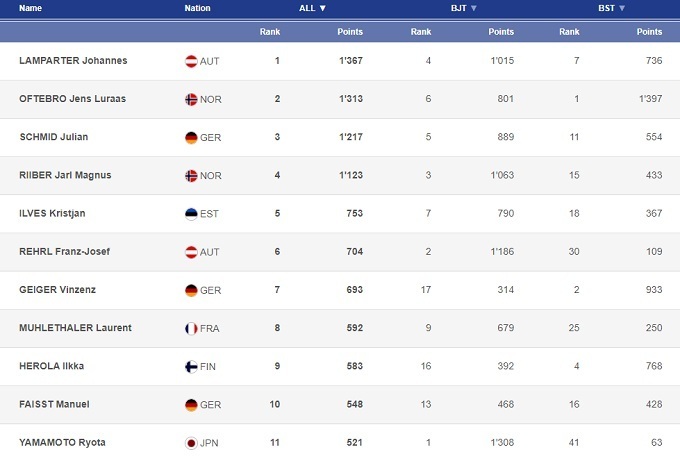This screenshot has height=461, width=680.
Task: Click the French flag beside Muhlethaler
Action: 191,328
